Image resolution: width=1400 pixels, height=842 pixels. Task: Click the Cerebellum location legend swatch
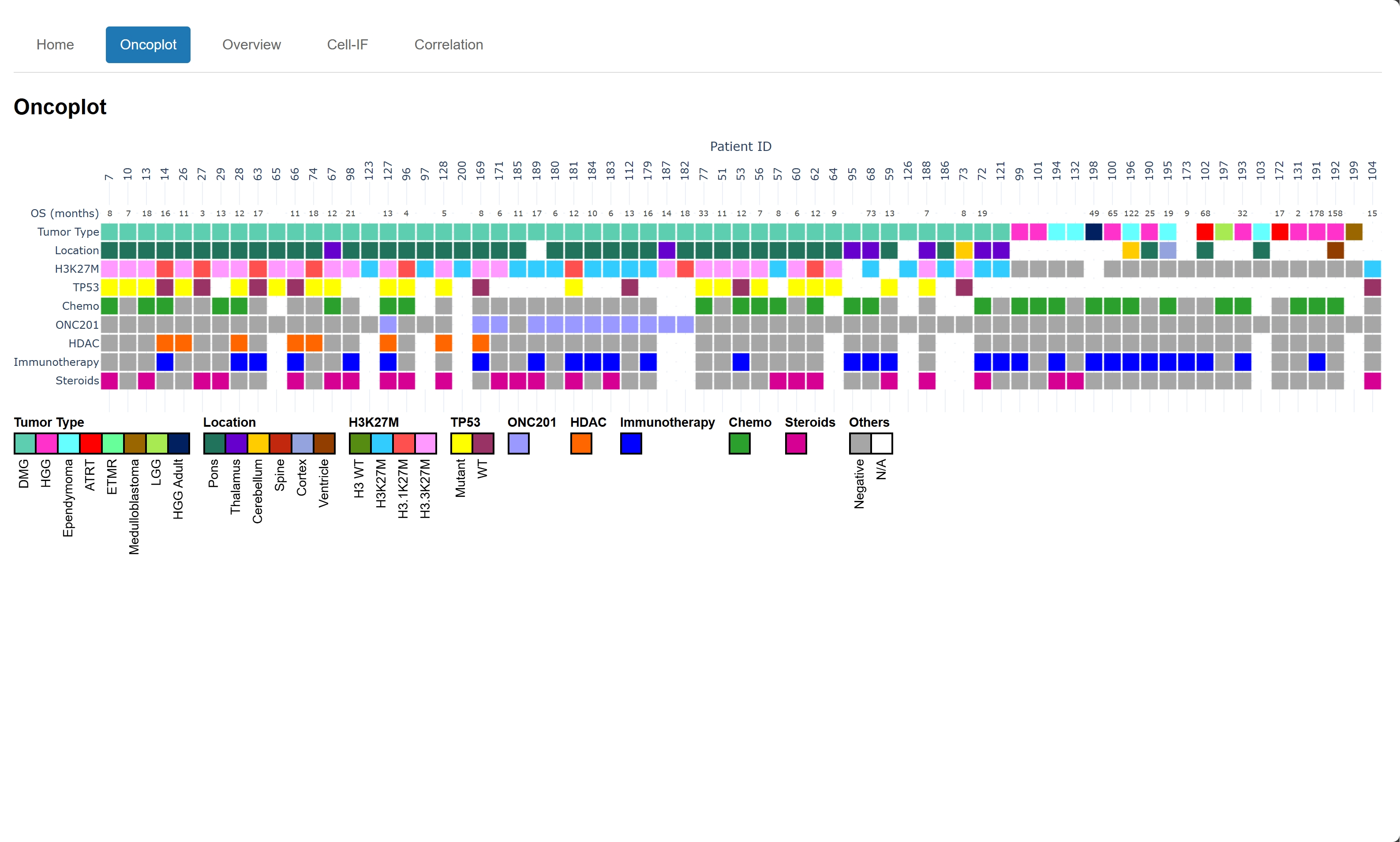tap(258, 443)
